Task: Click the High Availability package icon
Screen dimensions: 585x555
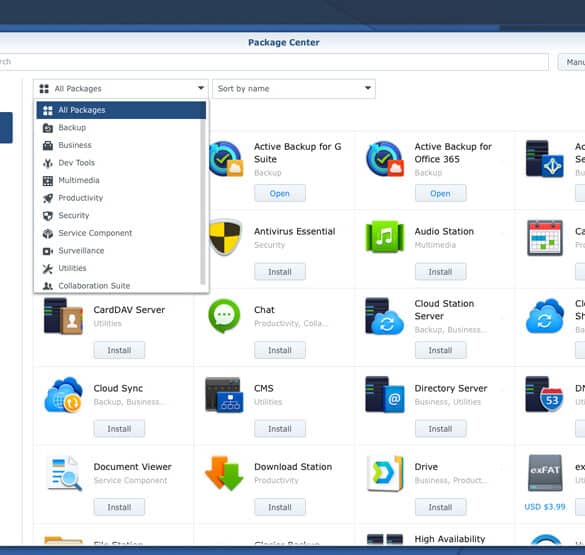Action: click(x=385, y=540)
